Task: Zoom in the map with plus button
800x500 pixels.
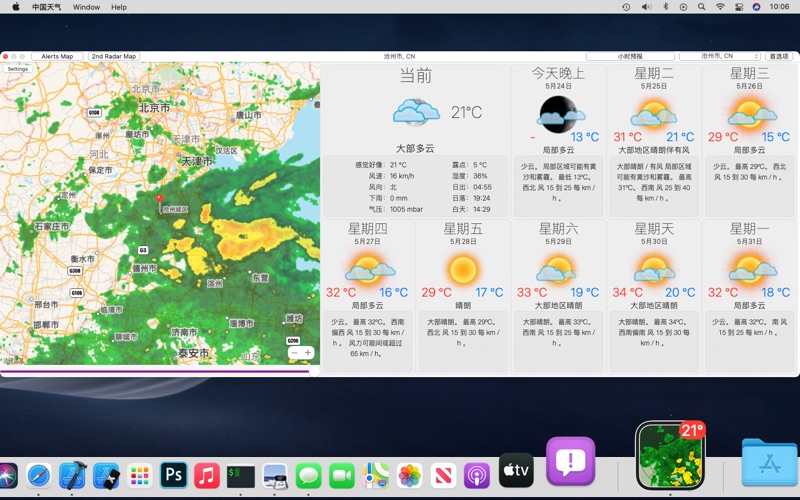Action: click(x=308, y=352)
